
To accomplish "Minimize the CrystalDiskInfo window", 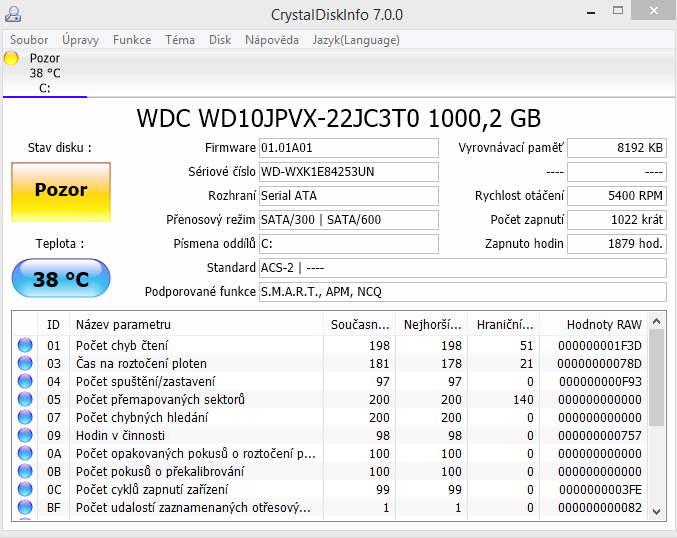I will click(x=591, y=13).
